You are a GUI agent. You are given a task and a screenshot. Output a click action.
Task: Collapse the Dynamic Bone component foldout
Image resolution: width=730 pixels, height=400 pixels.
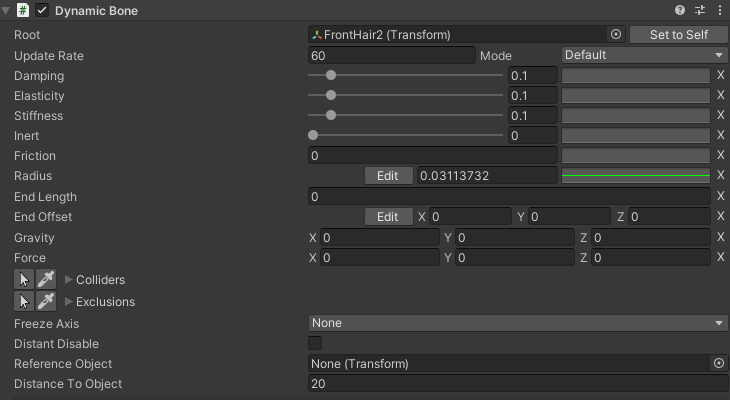6,10
